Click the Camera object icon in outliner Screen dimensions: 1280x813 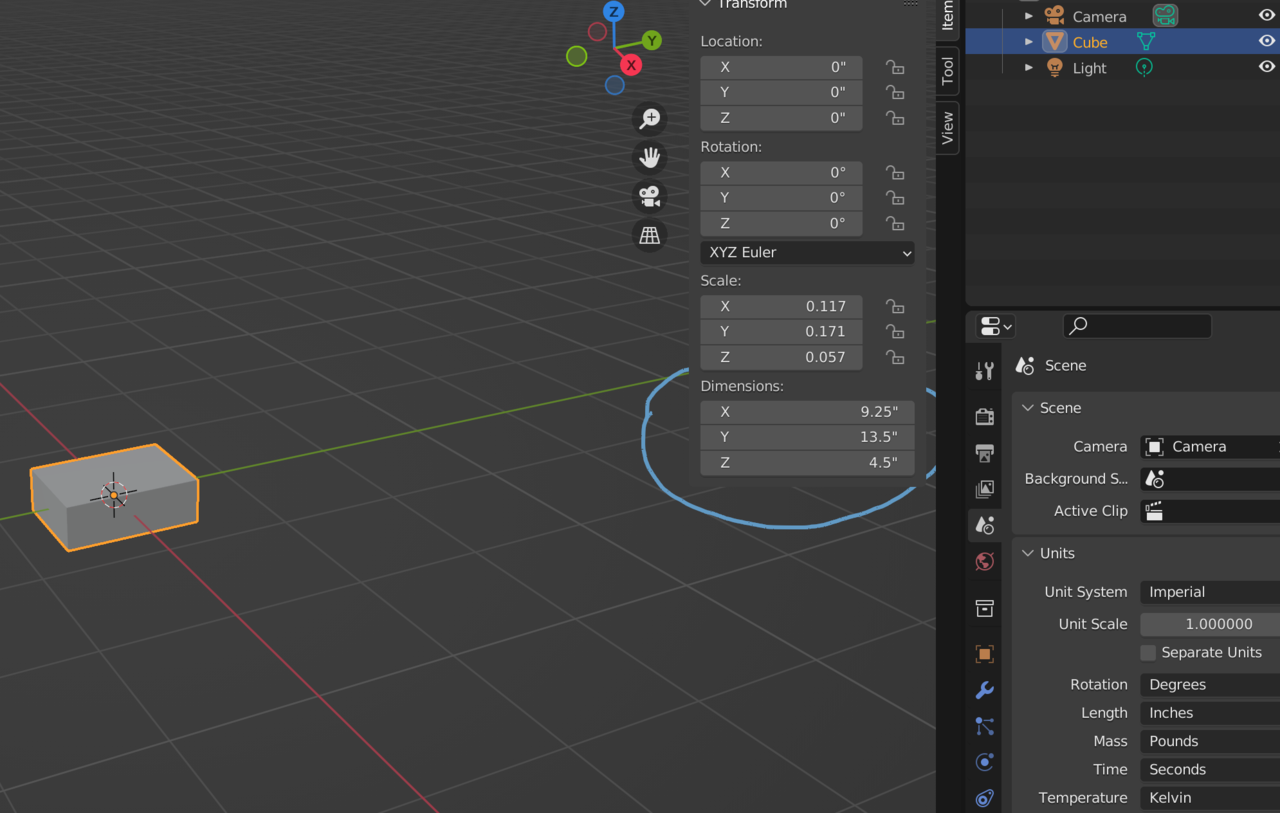click(1054, 15)
